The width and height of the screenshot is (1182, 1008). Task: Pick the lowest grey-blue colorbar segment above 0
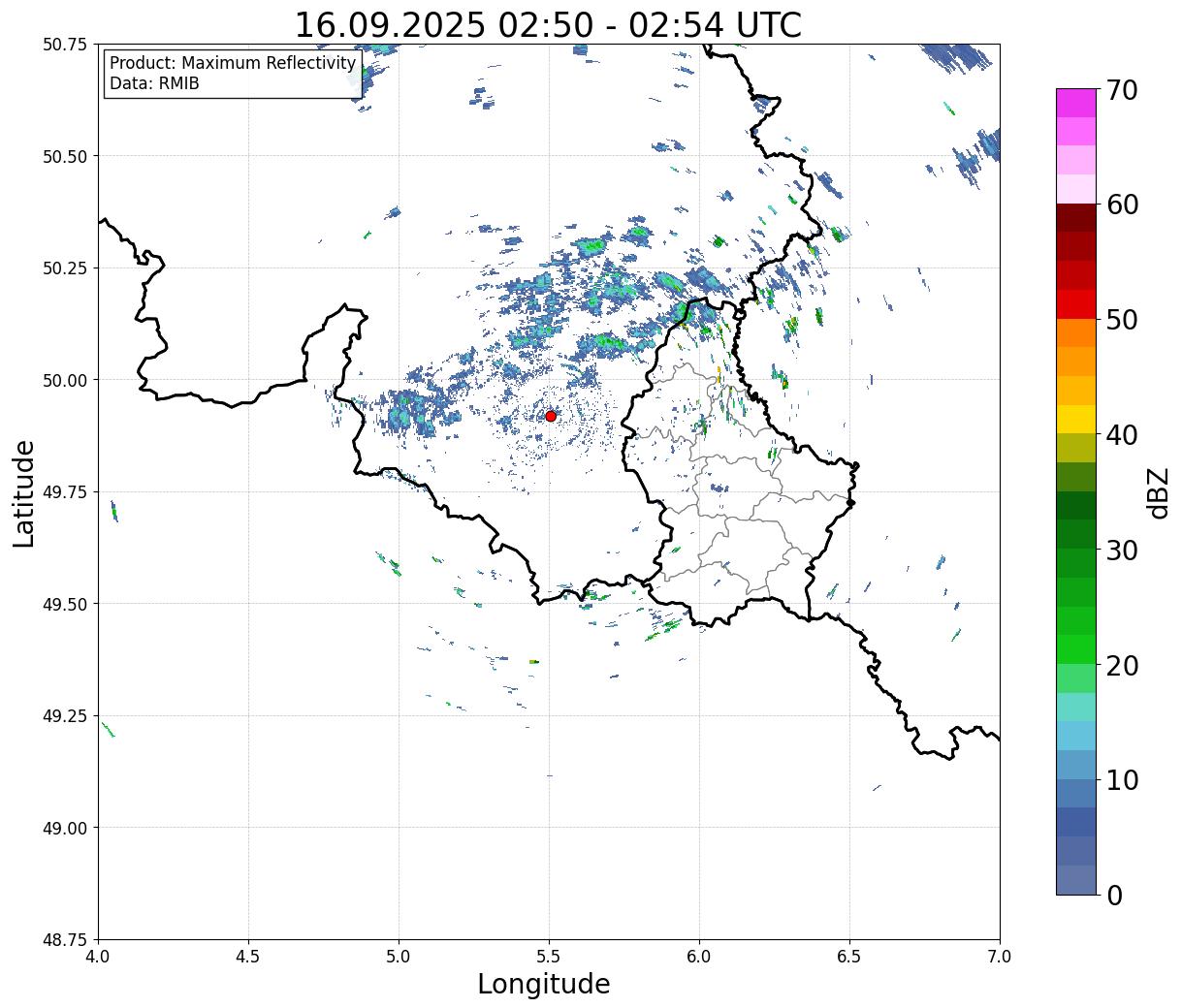(x=1076, y=880)
